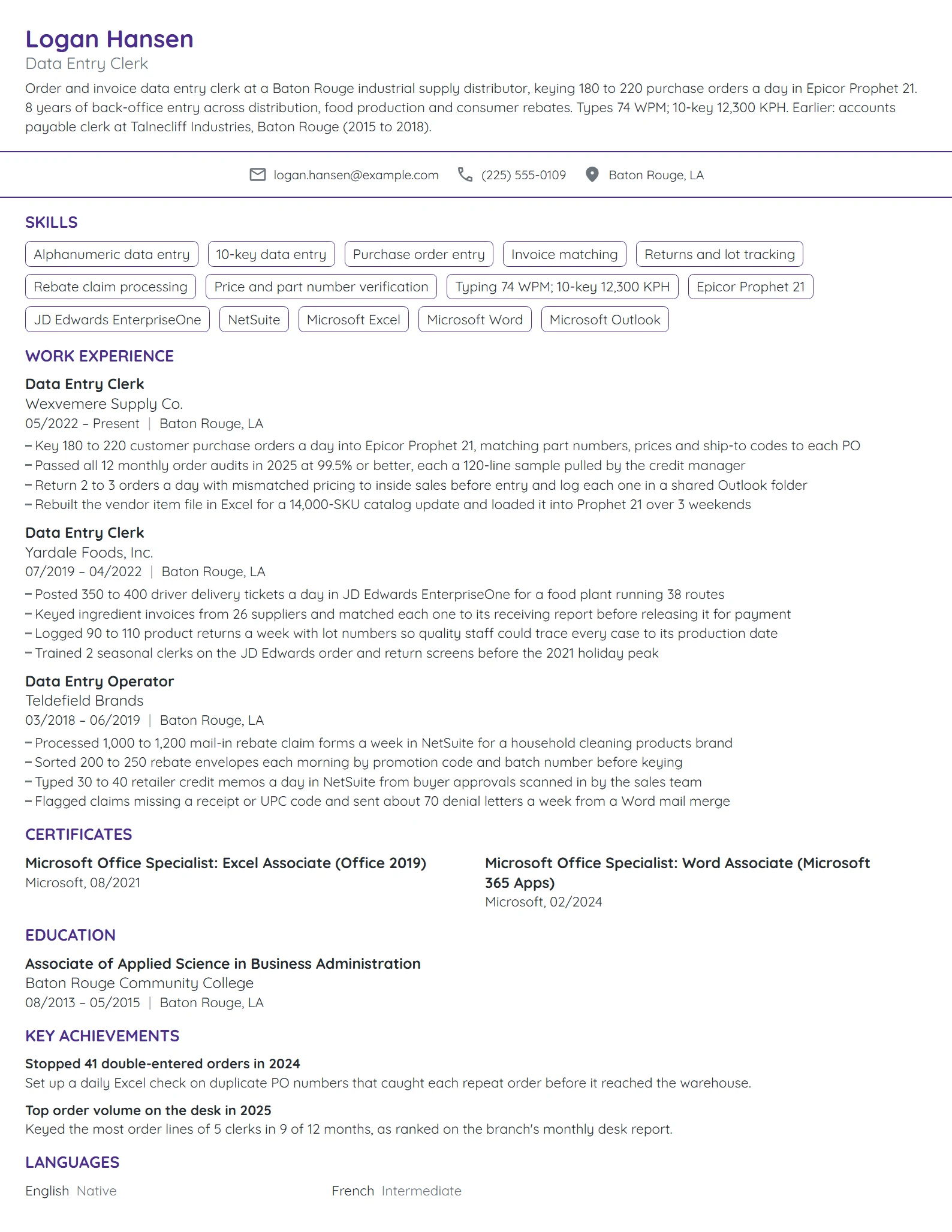Click the date range 07/2019 – 04/2022
Image resolution: width=952 pixels, height=1232 pixels.
point(83,572)
